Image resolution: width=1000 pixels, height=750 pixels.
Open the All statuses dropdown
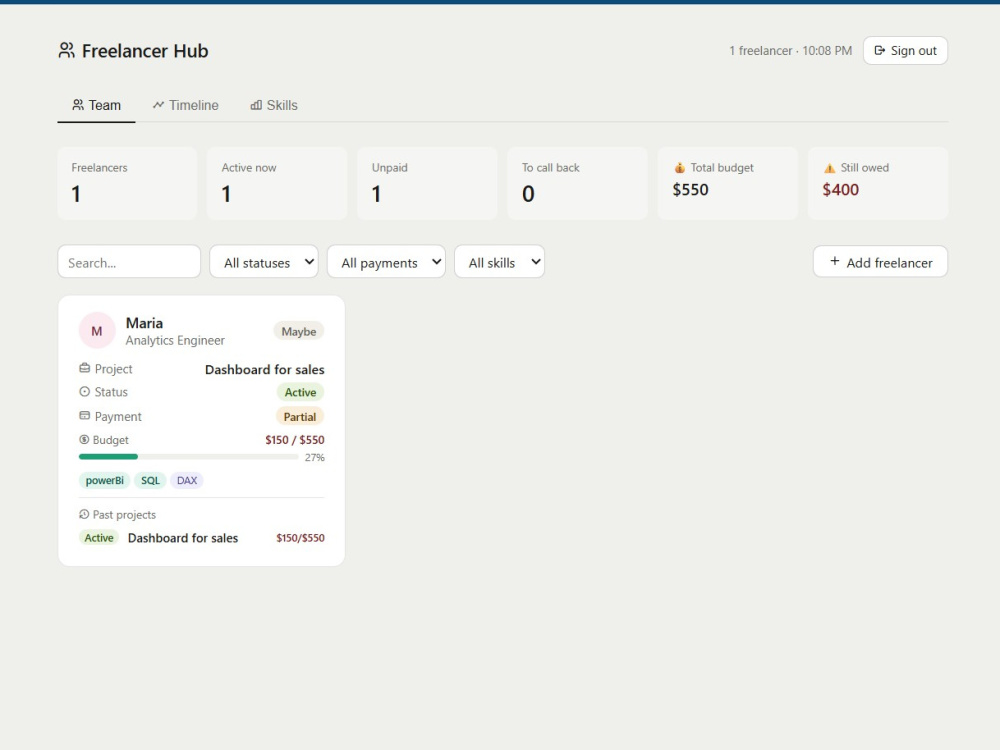[x=264, y=262]
